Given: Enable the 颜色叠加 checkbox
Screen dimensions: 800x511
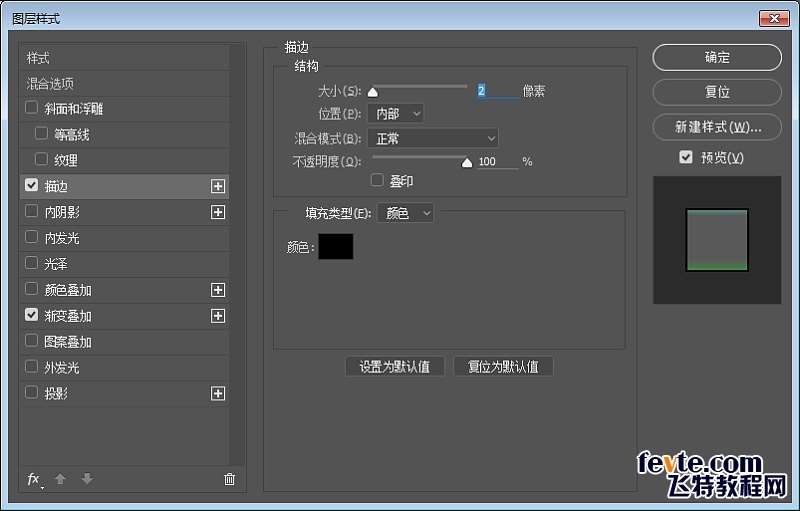Looking at the screenshot, I should tap(32, 289).
